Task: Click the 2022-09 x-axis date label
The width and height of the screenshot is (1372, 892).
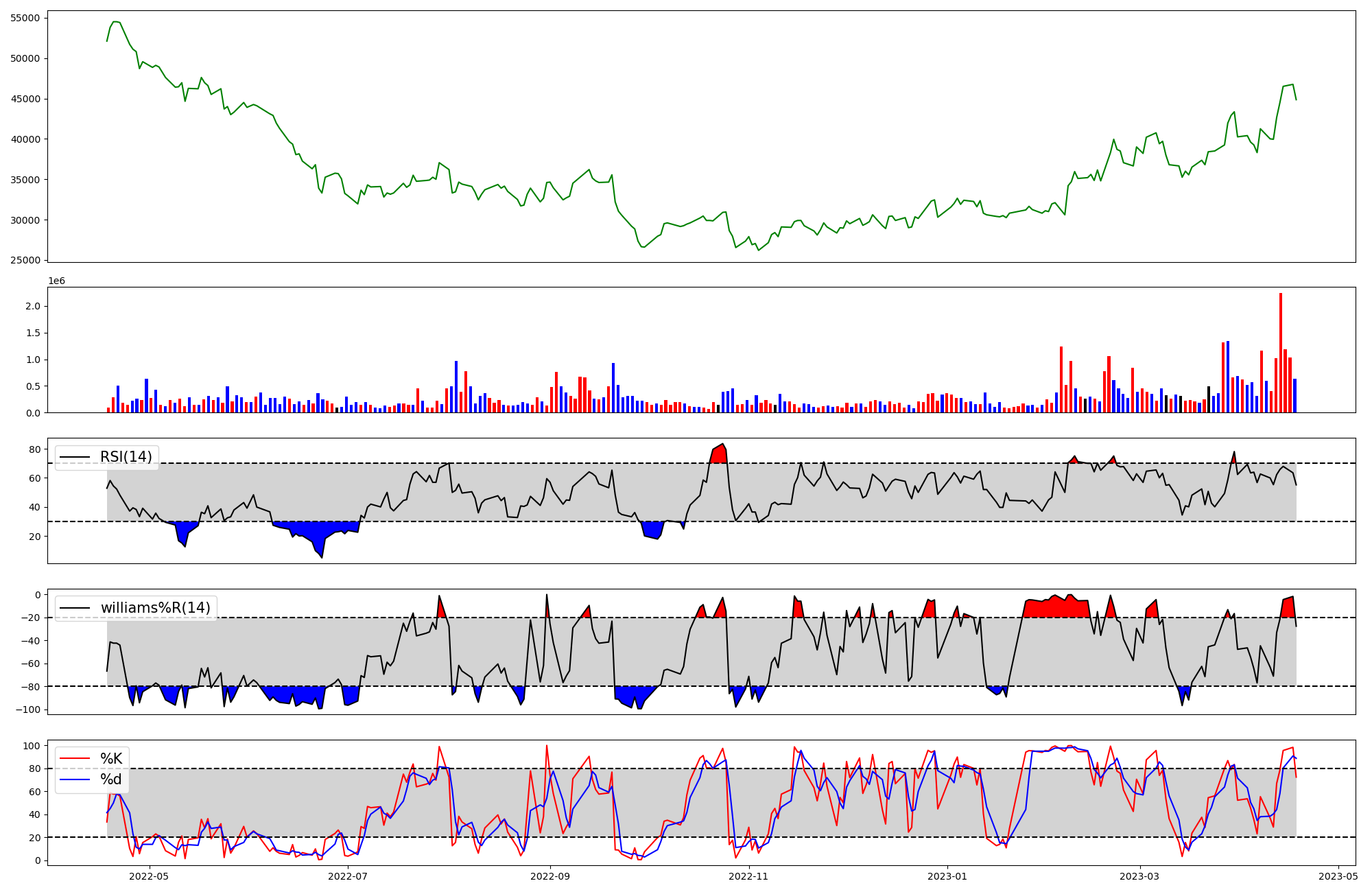Action: click(x=550, y=876)
